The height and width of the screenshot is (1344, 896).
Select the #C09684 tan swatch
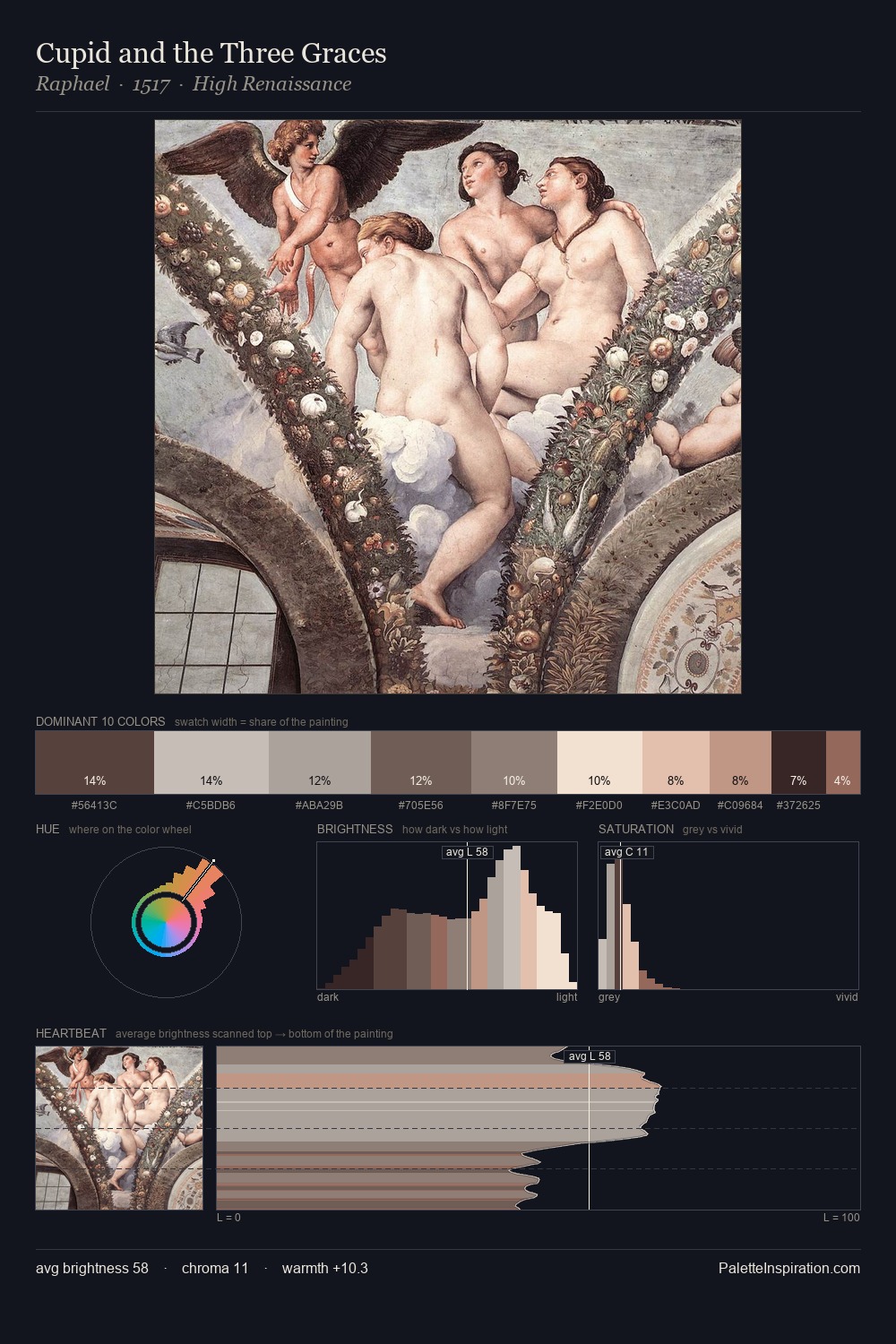(x=740, y=762)
